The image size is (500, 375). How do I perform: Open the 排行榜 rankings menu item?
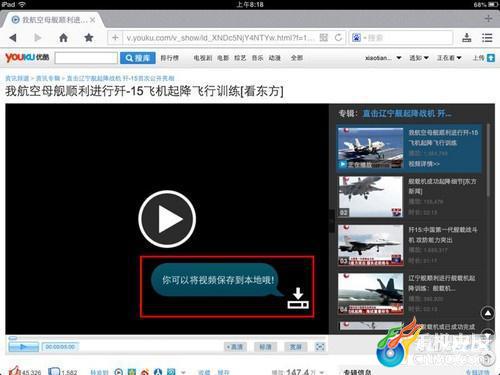tap(170, 58)
